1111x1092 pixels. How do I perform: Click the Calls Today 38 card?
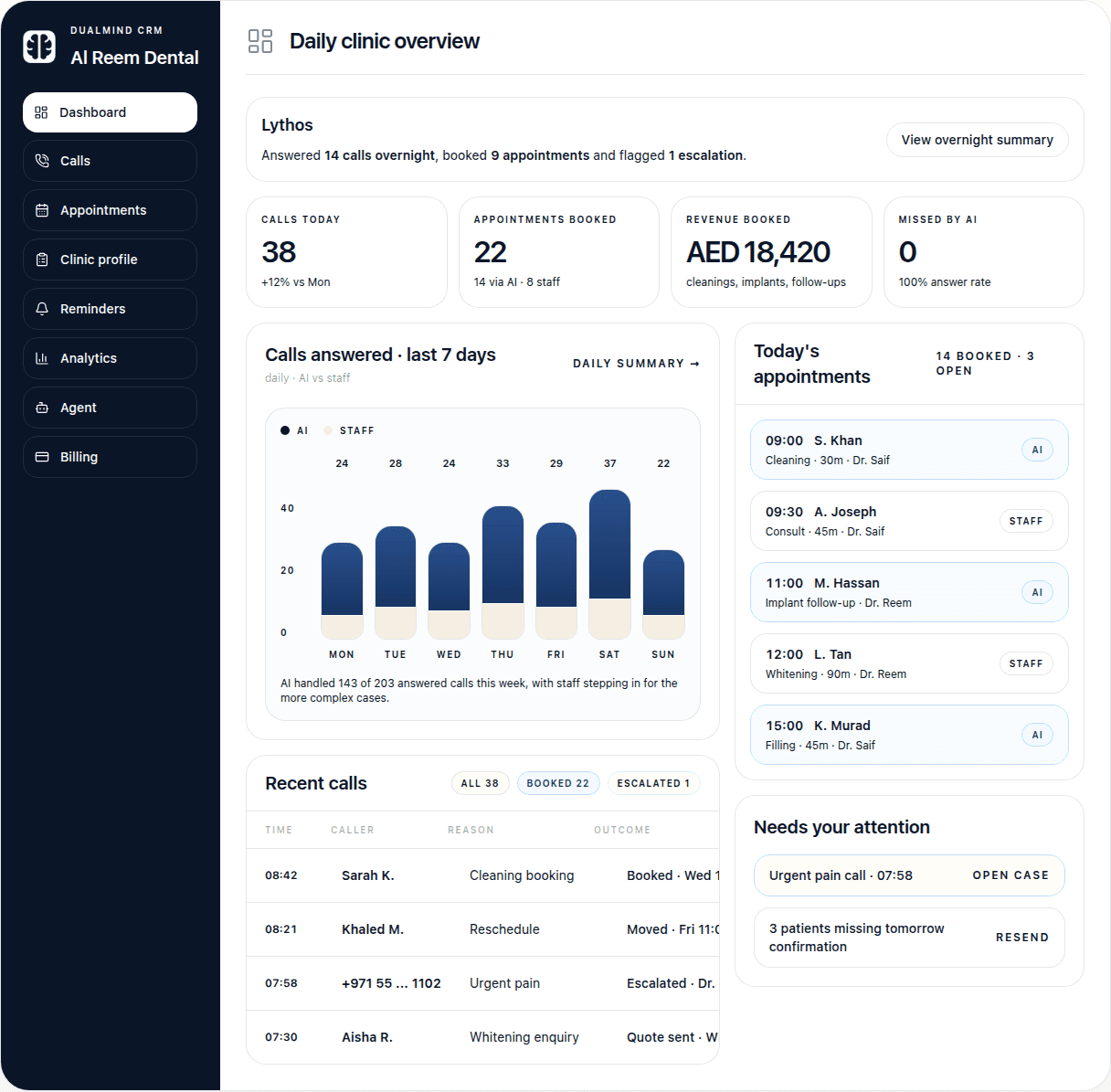pyautogui.click(x=346, y=252)
